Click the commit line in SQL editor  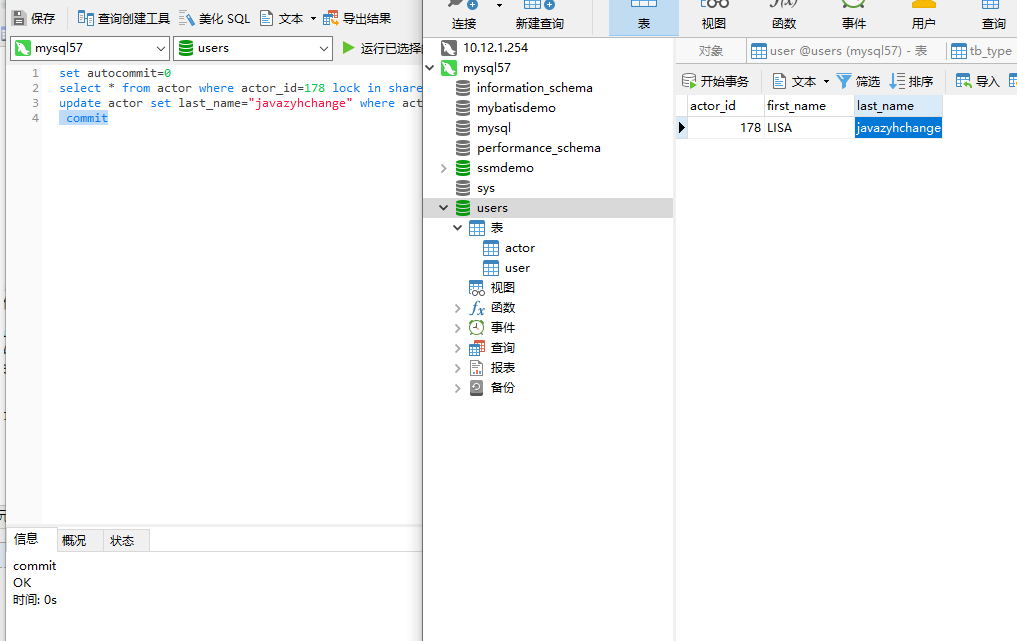click(86, 118)
